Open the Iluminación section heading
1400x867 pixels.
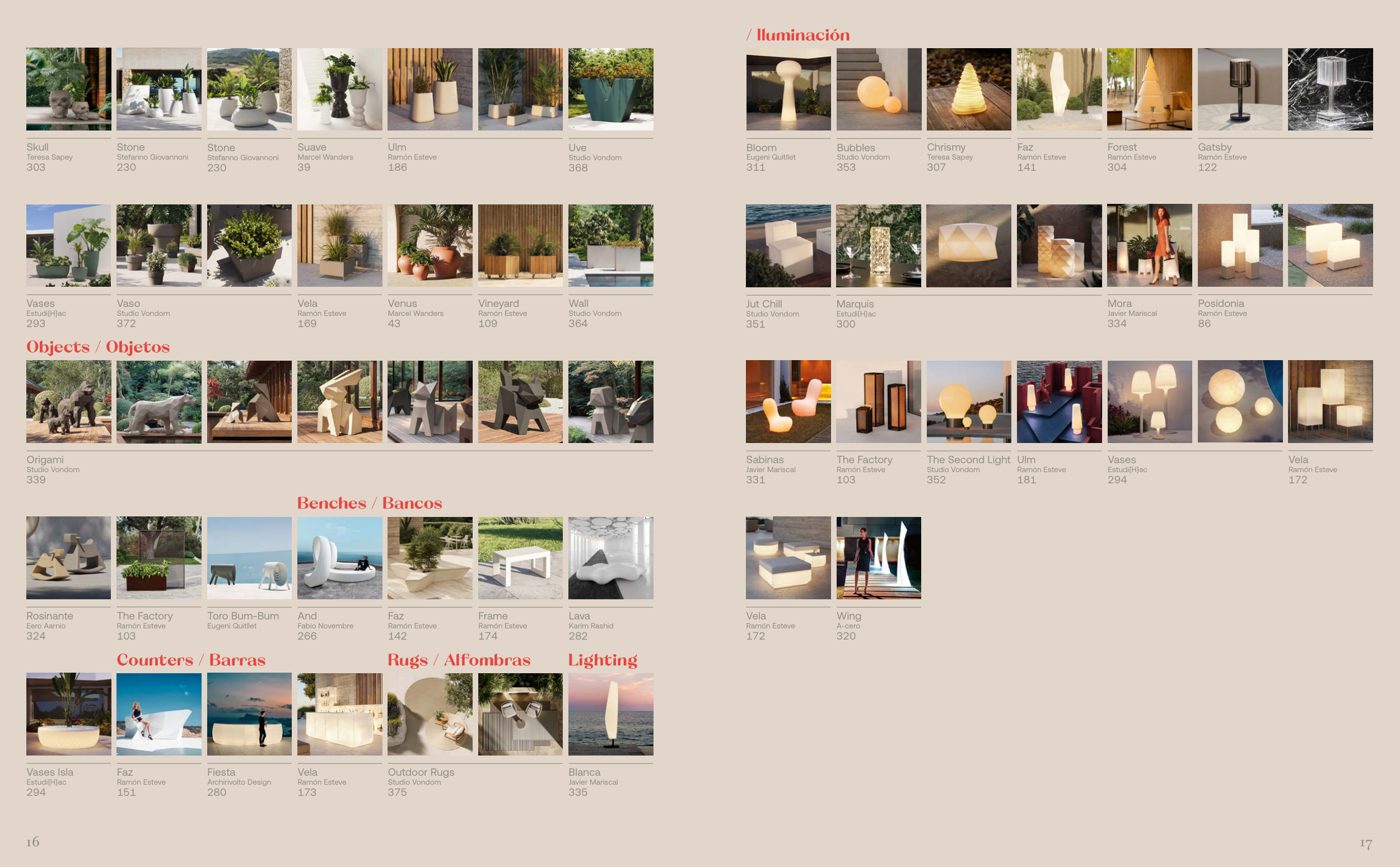(802, 35)
